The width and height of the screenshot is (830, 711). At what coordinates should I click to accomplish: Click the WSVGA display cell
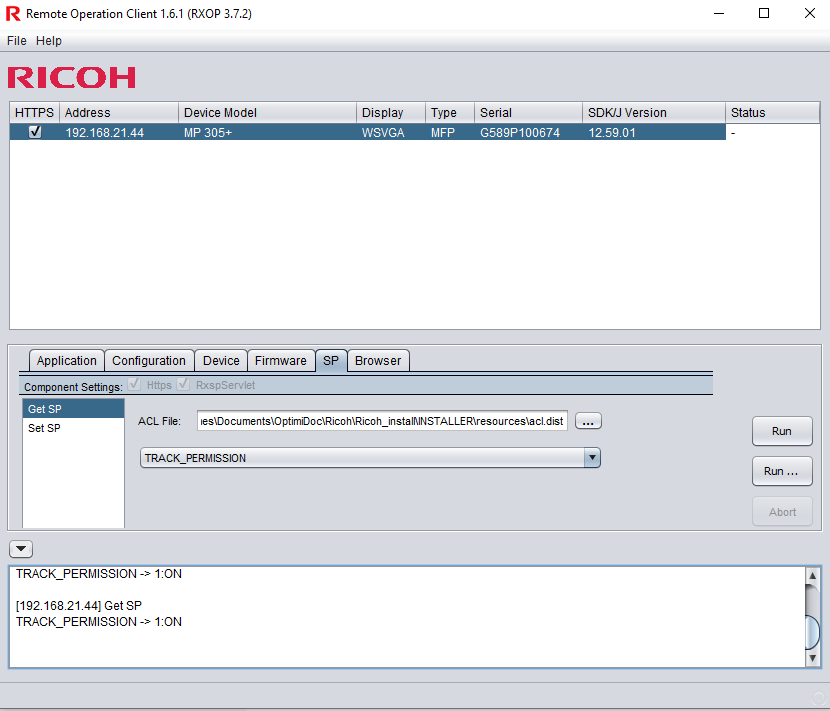[x=391, y=132]
